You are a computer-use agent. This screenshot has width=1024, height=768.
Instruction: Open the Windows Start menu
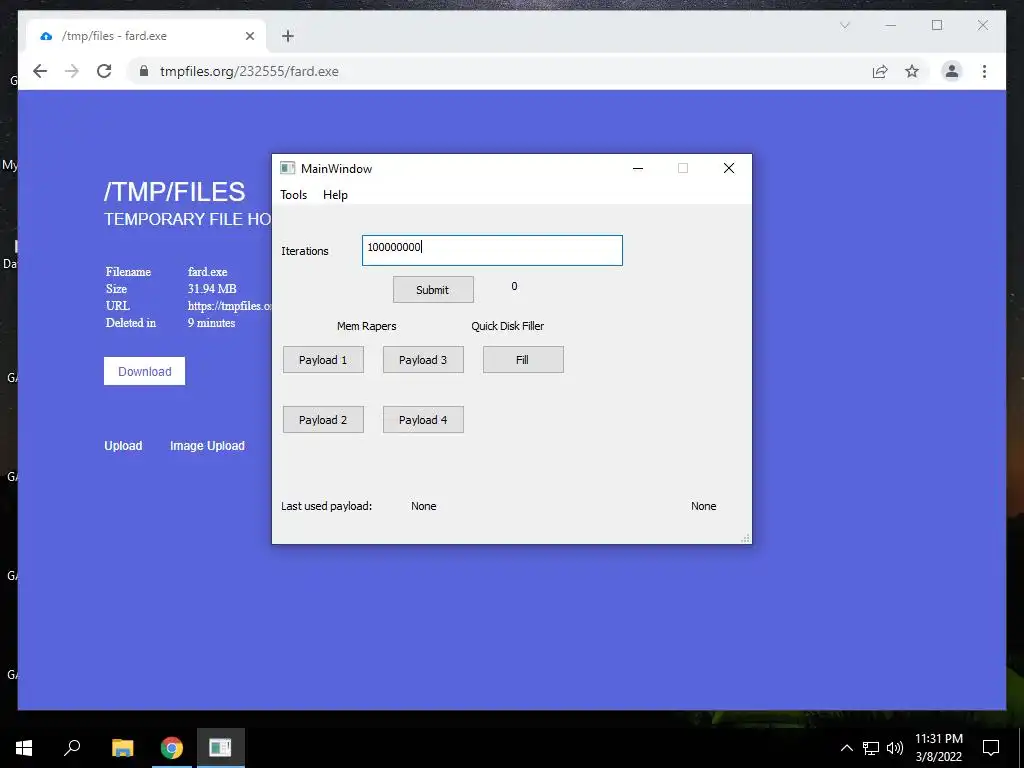pos(24,748)
